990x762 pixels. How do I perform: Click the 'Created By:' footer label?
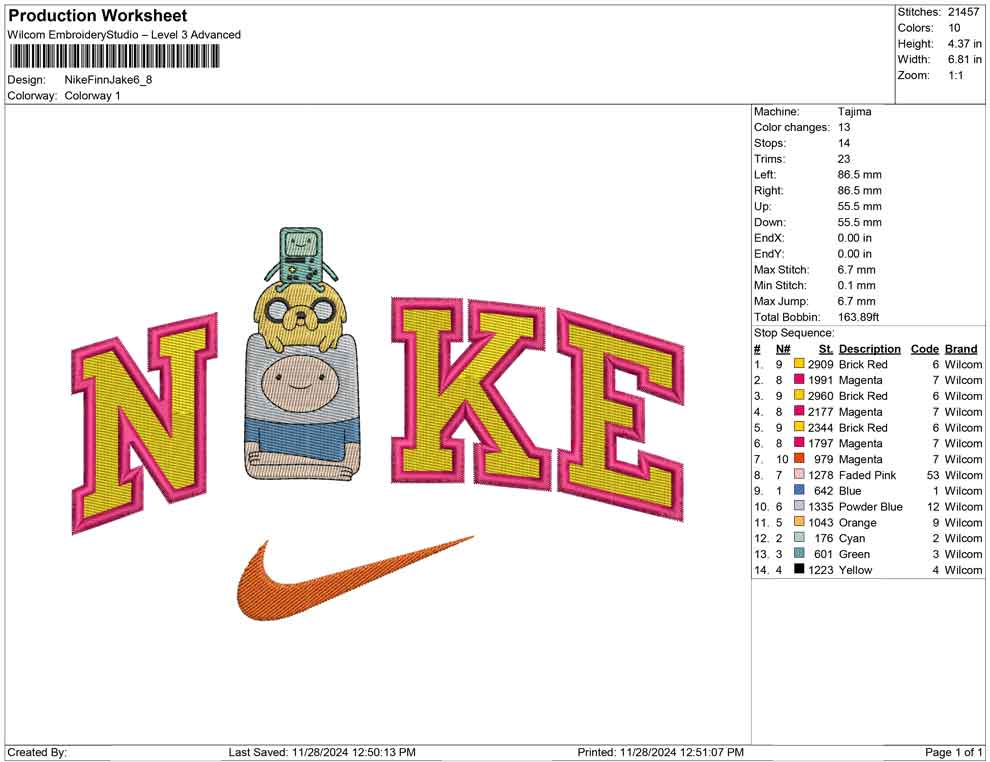coord(37,752)
